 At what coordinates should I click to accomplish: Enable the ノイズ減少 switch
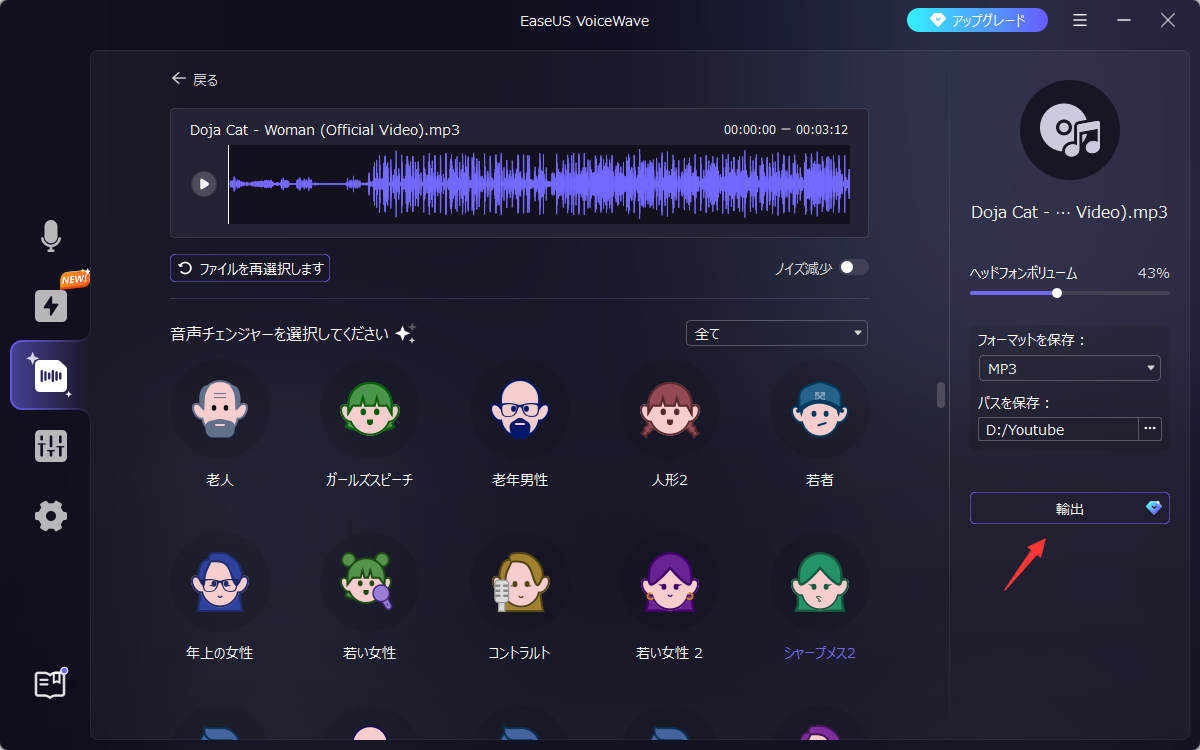tap(855, 267)
